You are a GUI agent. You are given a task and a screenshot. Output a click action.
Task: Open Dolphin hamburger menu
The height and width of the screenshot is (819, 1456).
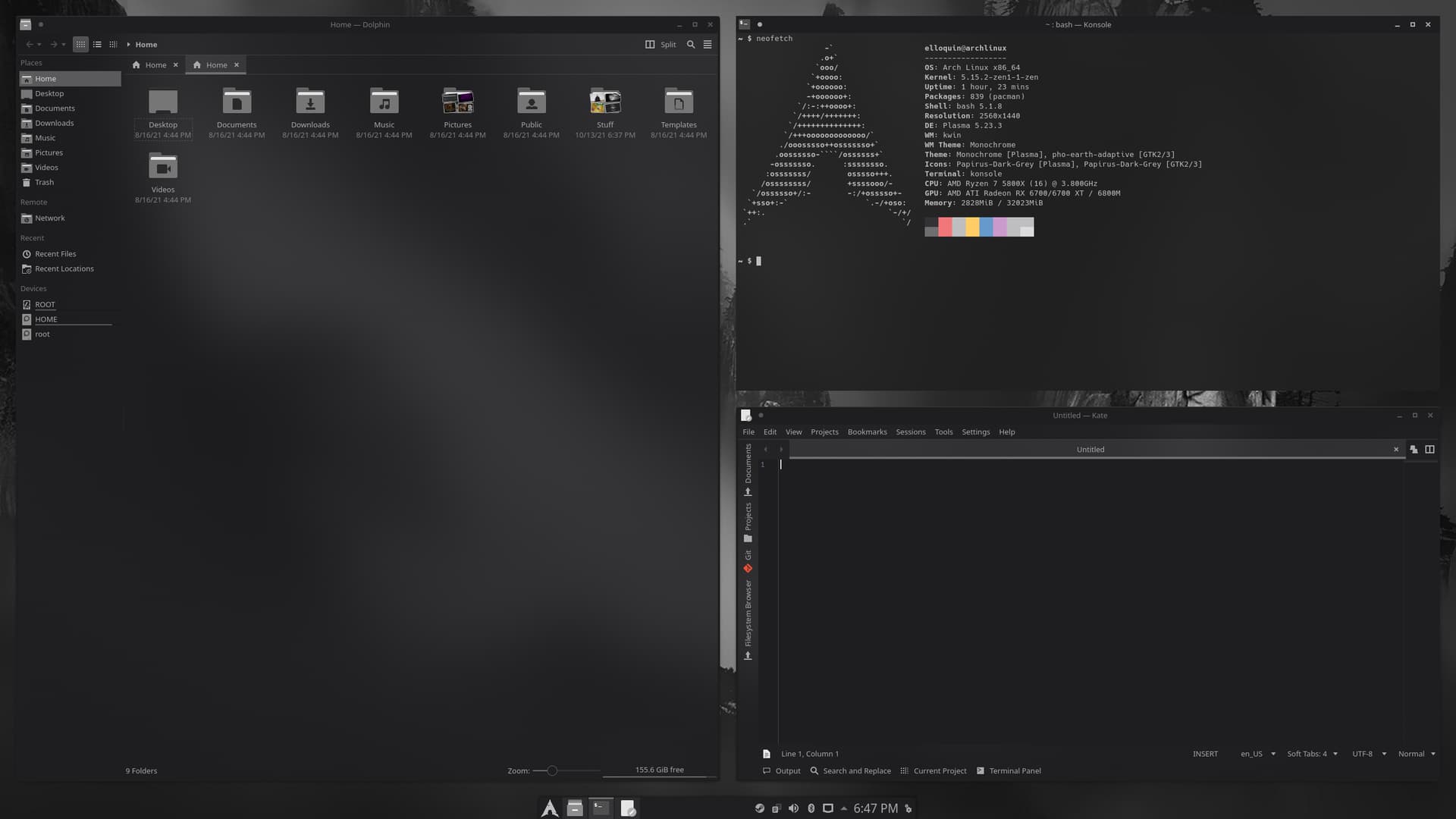click(x=708, y=45)
